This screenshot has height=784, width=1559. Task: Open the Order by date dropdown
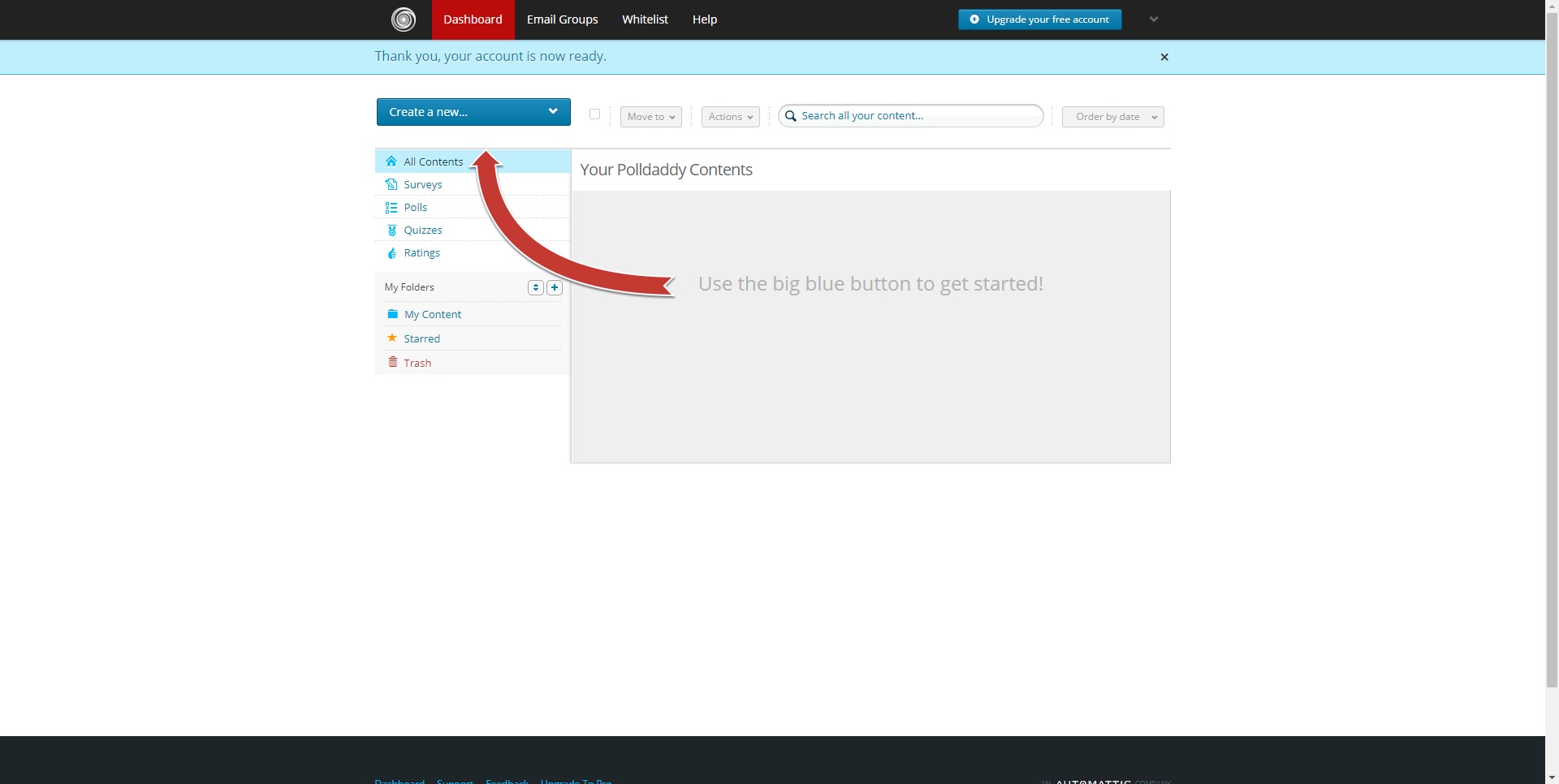(1113, 117)
